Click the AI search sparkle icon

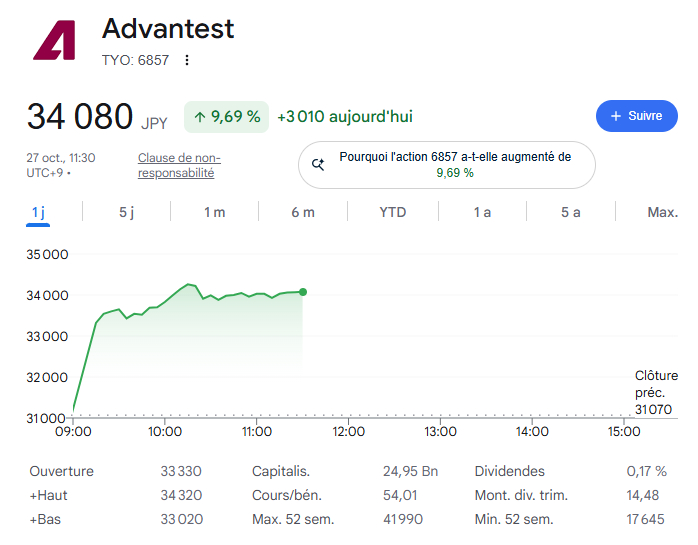coord(318,164)
